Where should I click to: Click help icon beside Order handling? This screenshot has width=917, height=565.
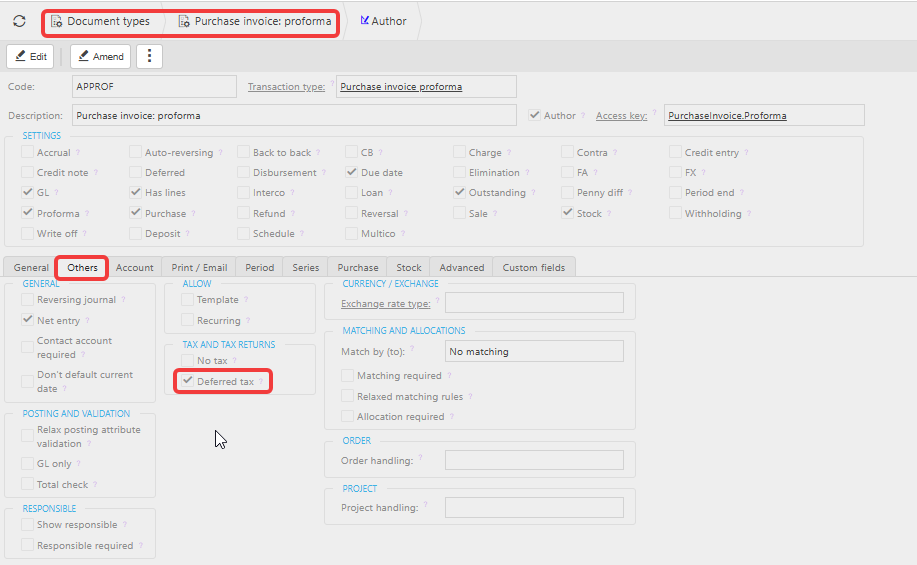point(420,457)
